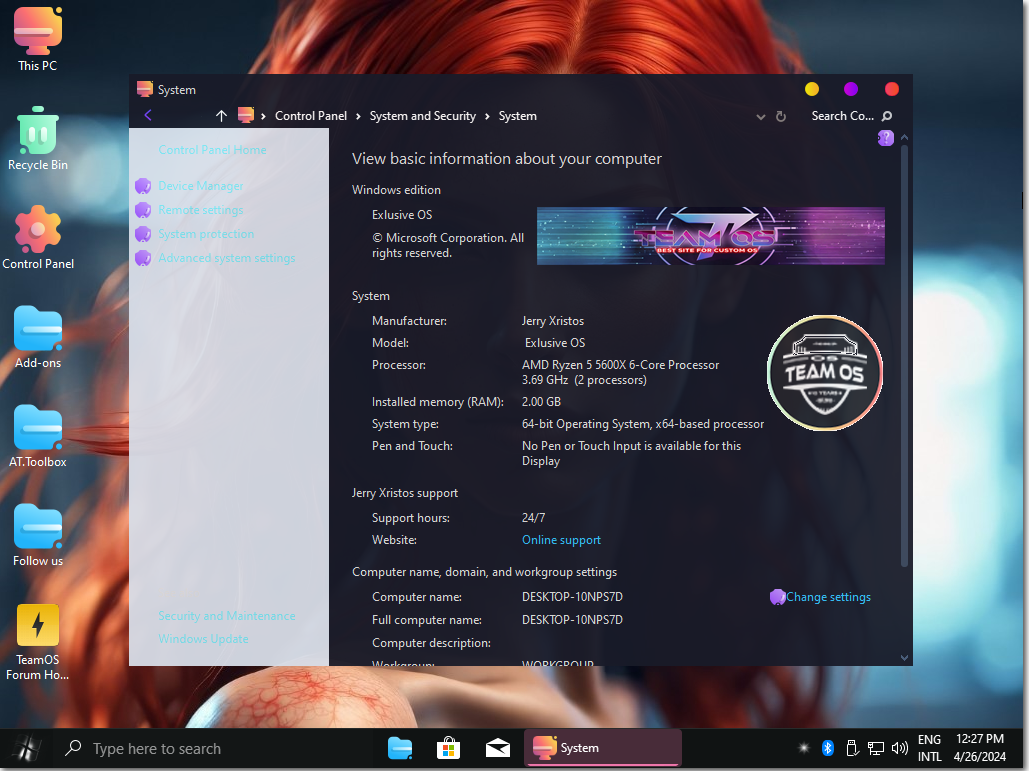
Task: Open address bar history dropdown chevron
Action: pos(761,116)
